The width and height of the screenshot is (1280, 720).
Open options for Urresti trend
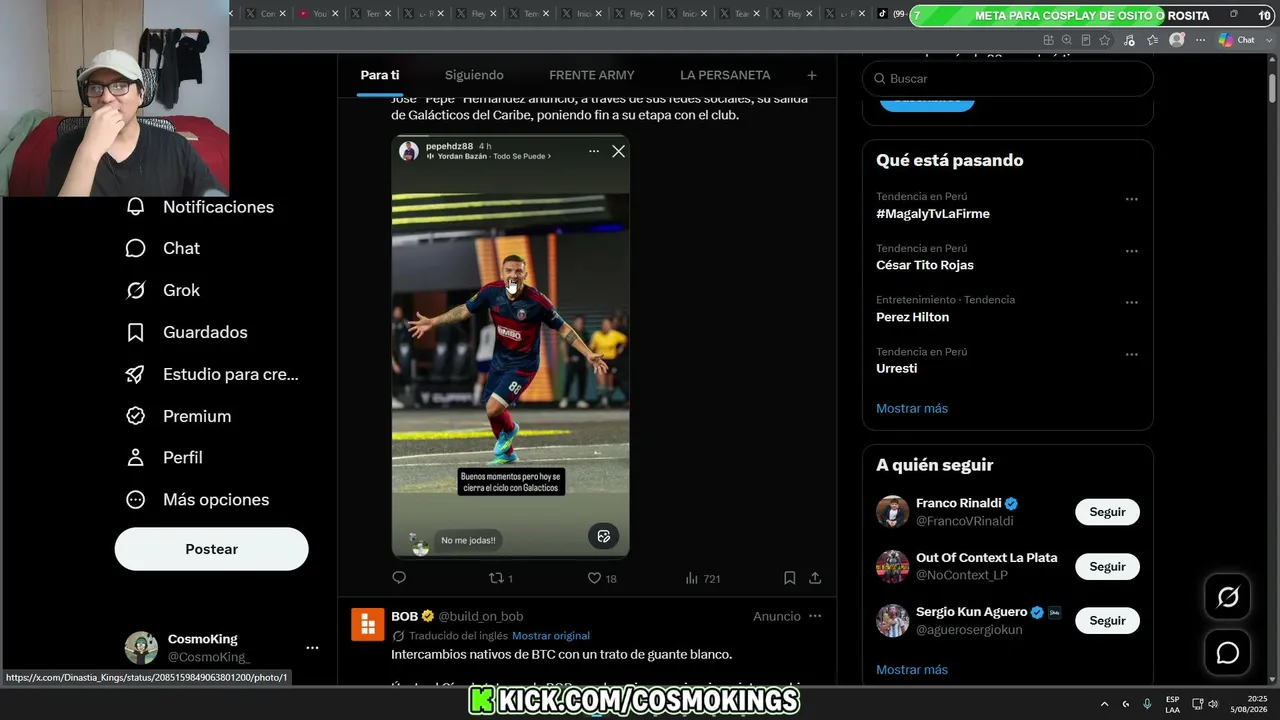coord(1131,354)
